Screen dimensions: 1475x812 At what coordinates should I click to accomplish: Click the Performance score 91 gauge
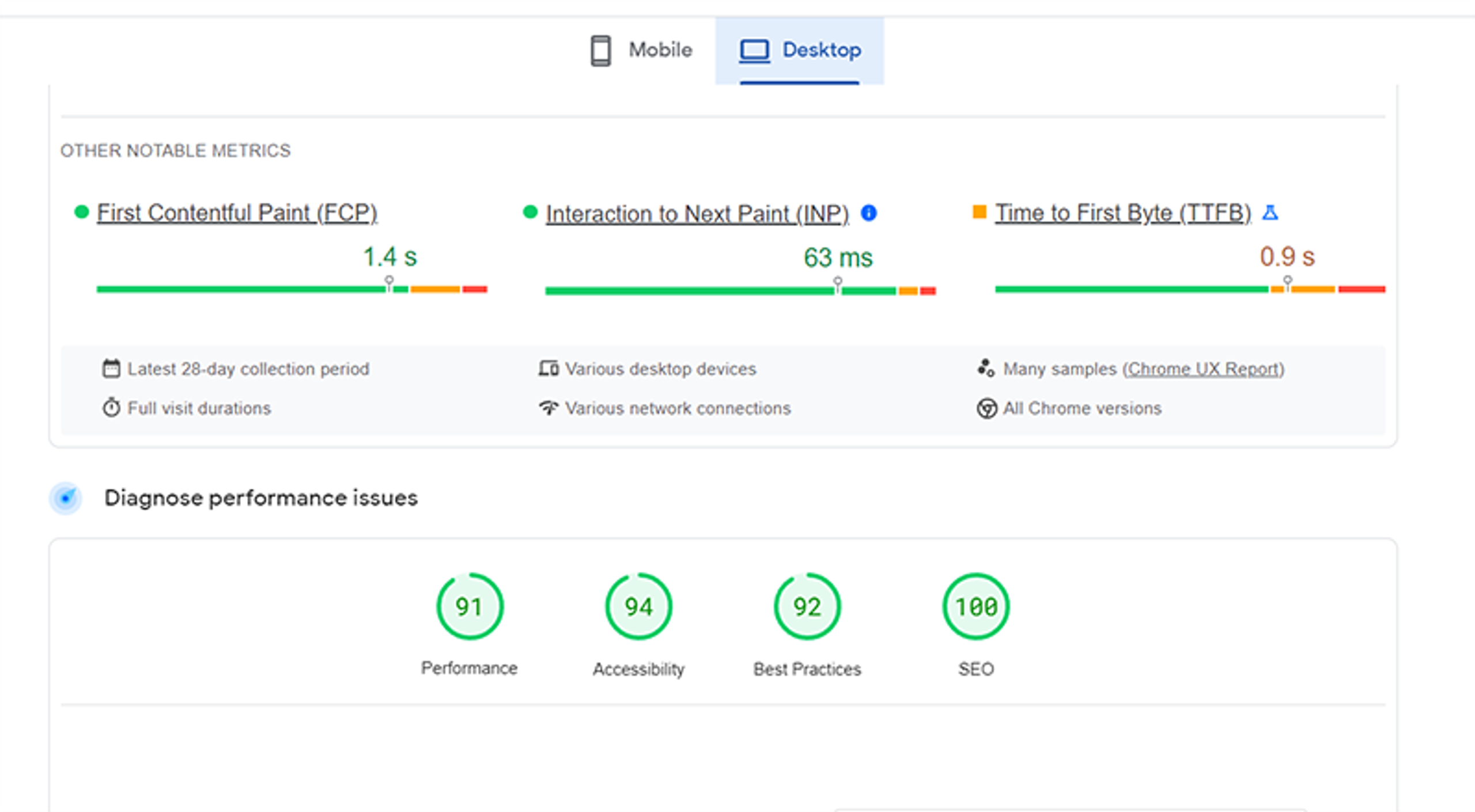[x=470, y=606]
